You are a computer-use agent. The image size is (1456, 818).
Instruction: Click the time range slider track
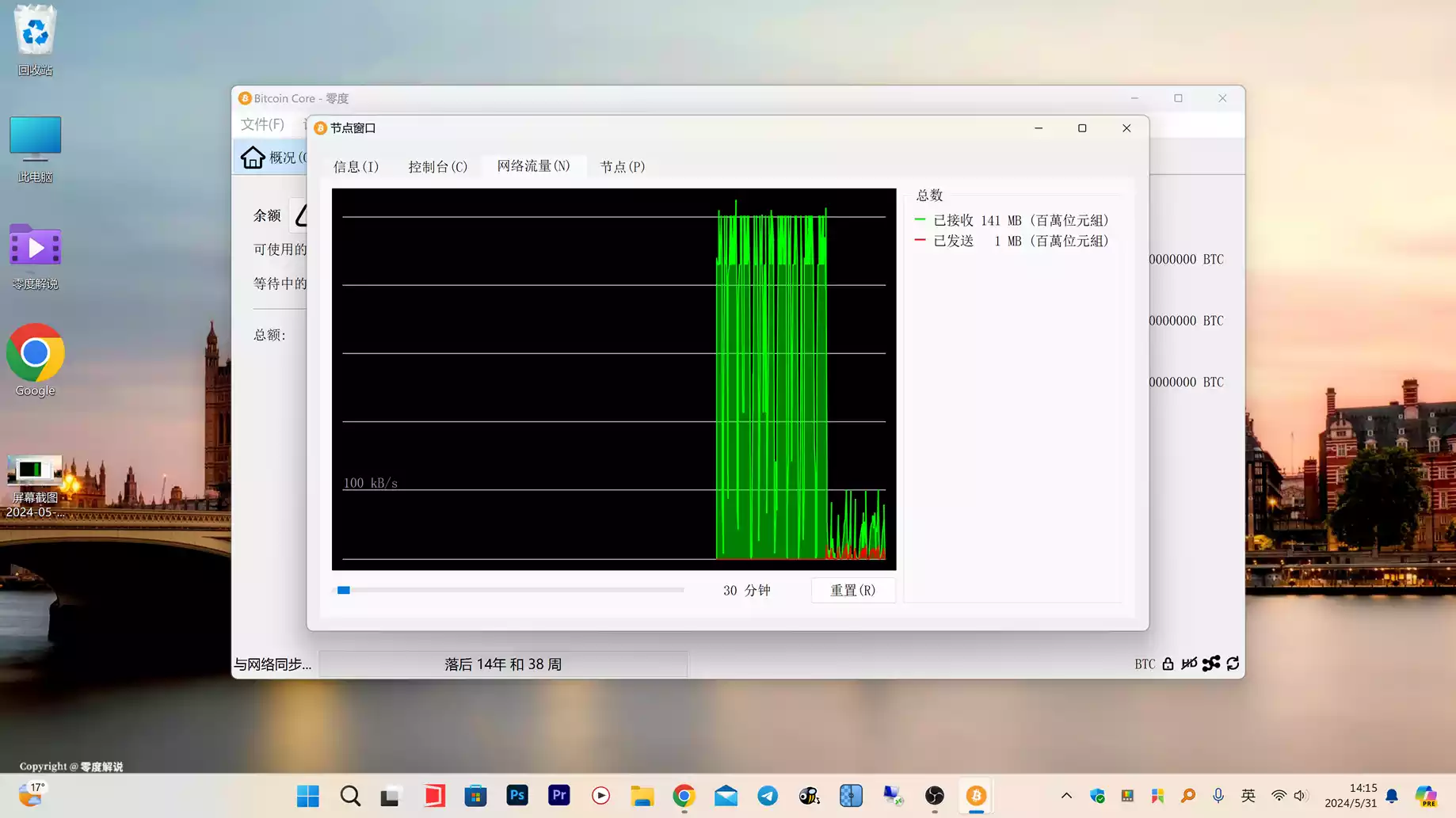[509, 590]
